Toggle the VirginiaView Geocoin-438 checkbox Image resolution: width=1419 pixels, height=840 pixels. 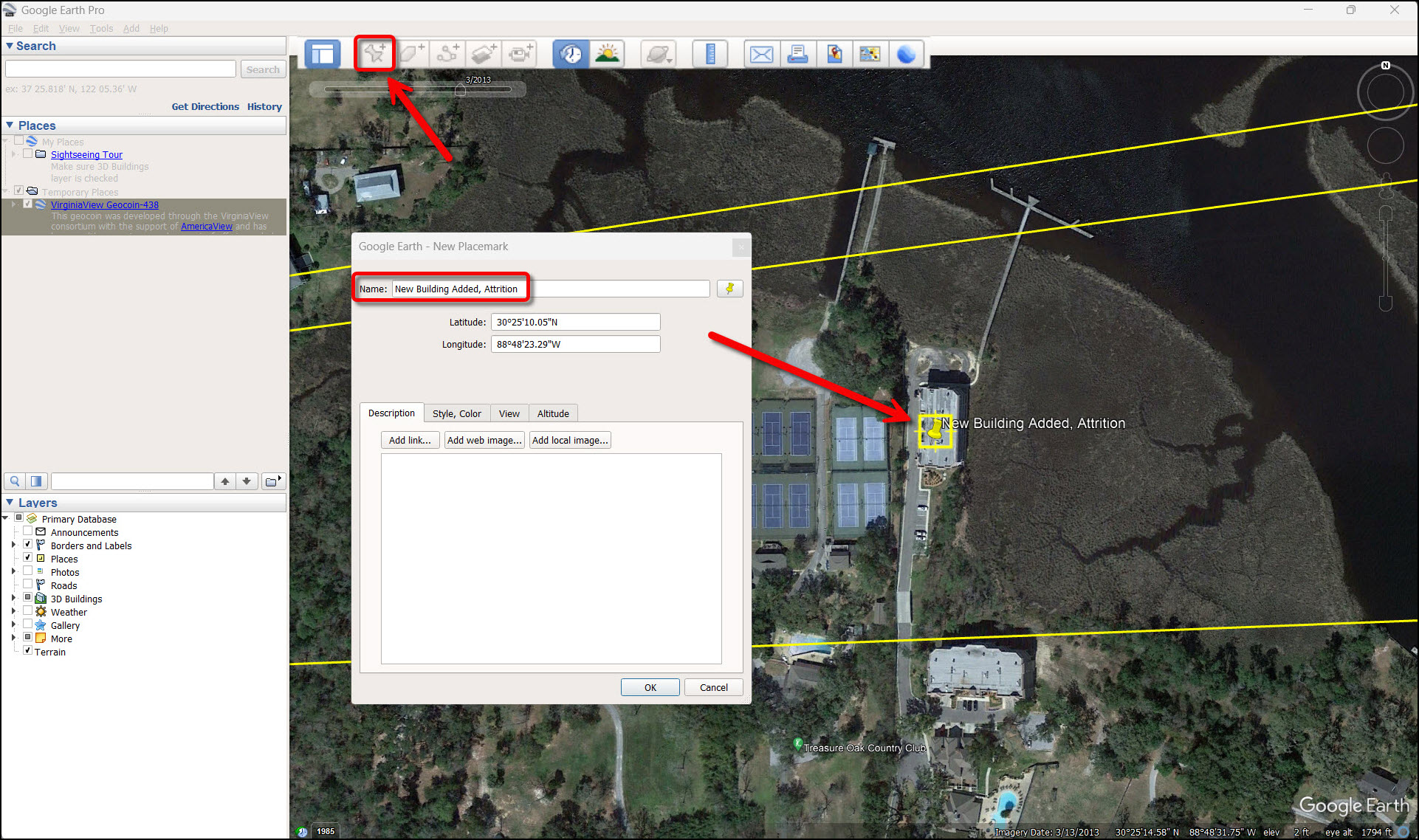click(x=27, y=204)
